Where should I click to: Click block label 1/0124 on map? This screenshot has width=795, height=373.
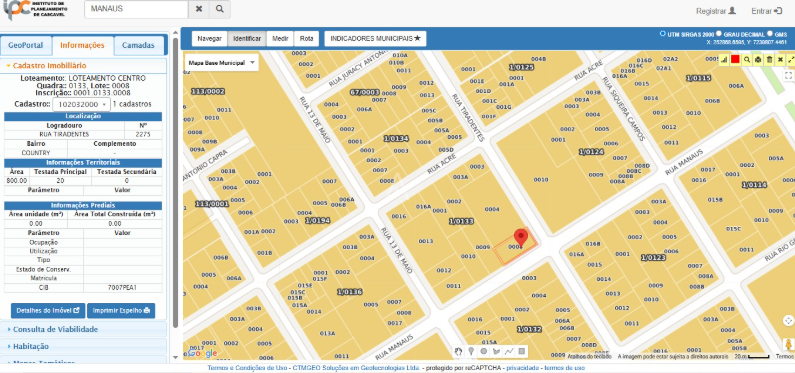tap(591, 152)
